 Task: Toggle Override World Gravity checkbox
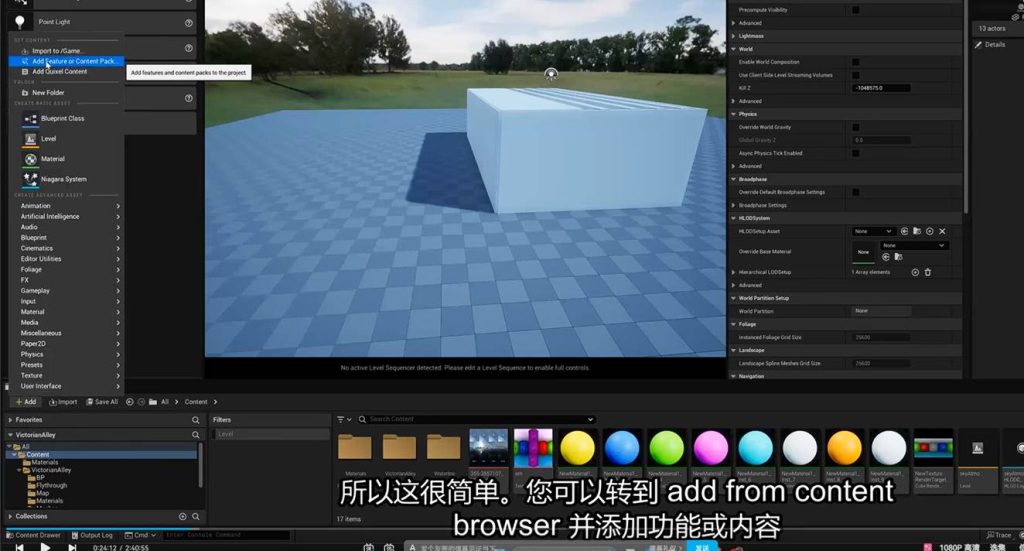point(855,127)
